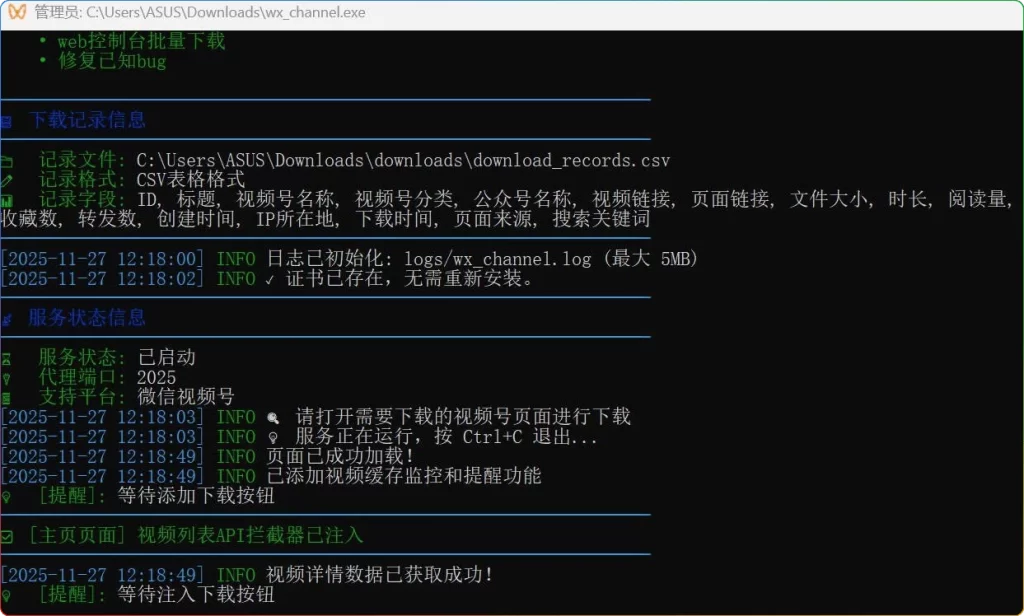Select the 服务状态信息 section title
The width and height of the screenshot is (1024, 616).
[x=86, y=317]
